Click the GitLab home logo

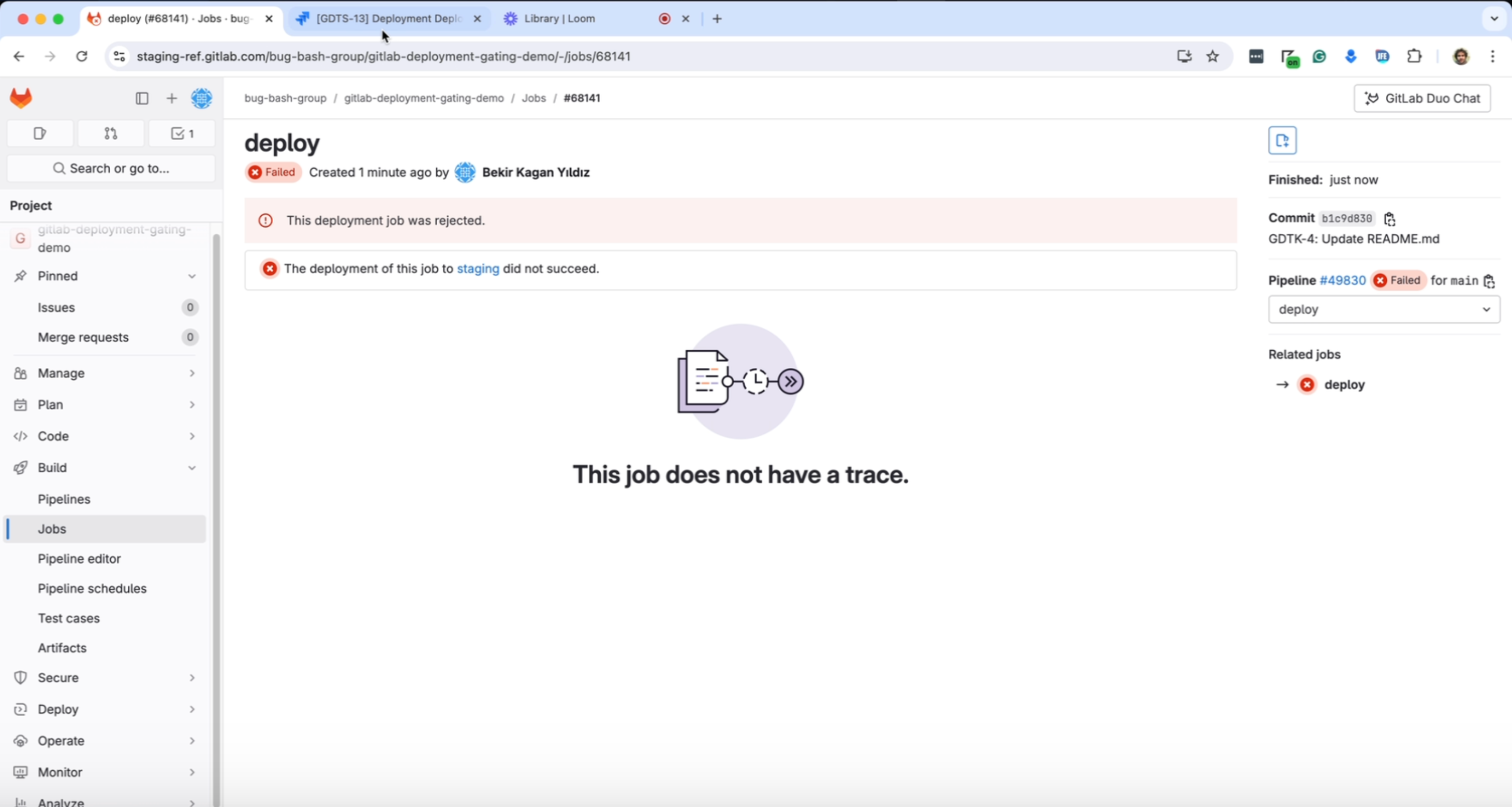[21, 98]
